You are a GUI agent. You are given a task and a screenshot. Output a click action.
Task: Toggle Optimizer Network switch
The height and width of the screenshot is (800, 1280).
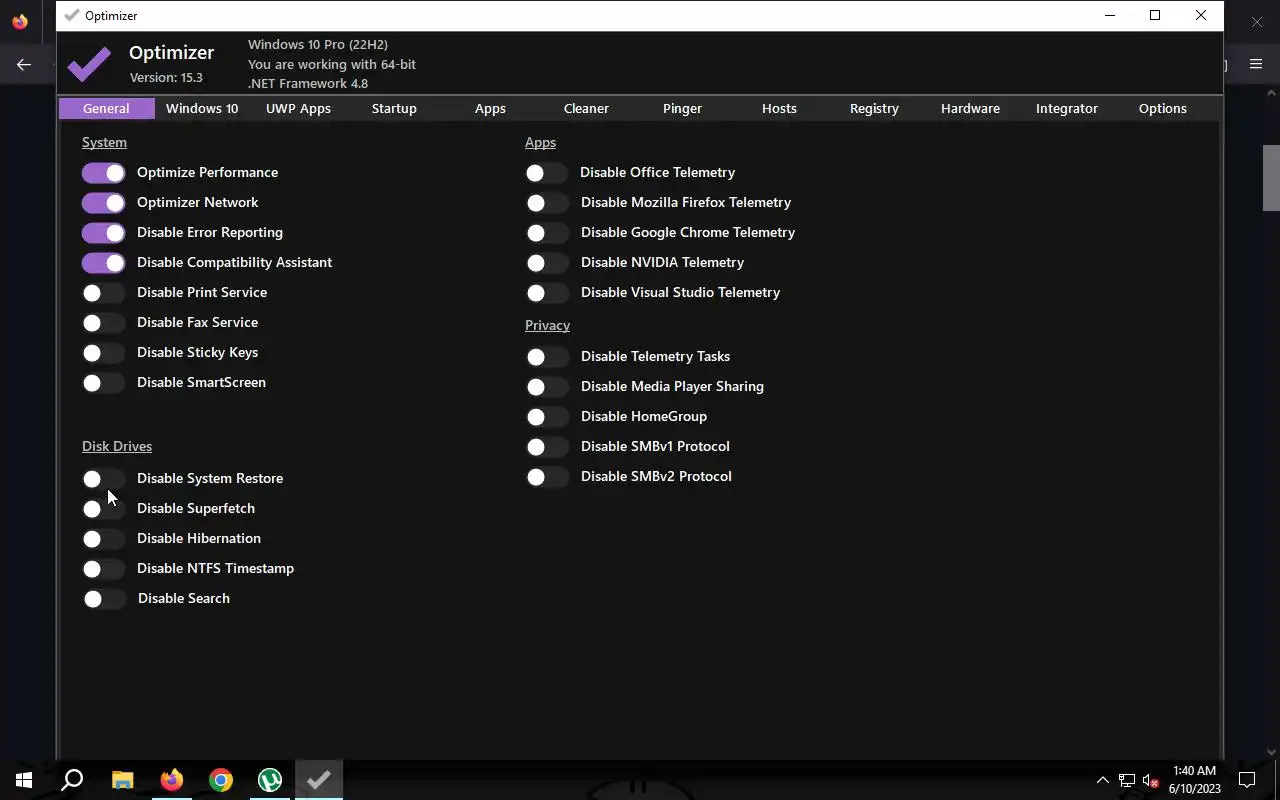pyautogui.click(x=104, y=203)
